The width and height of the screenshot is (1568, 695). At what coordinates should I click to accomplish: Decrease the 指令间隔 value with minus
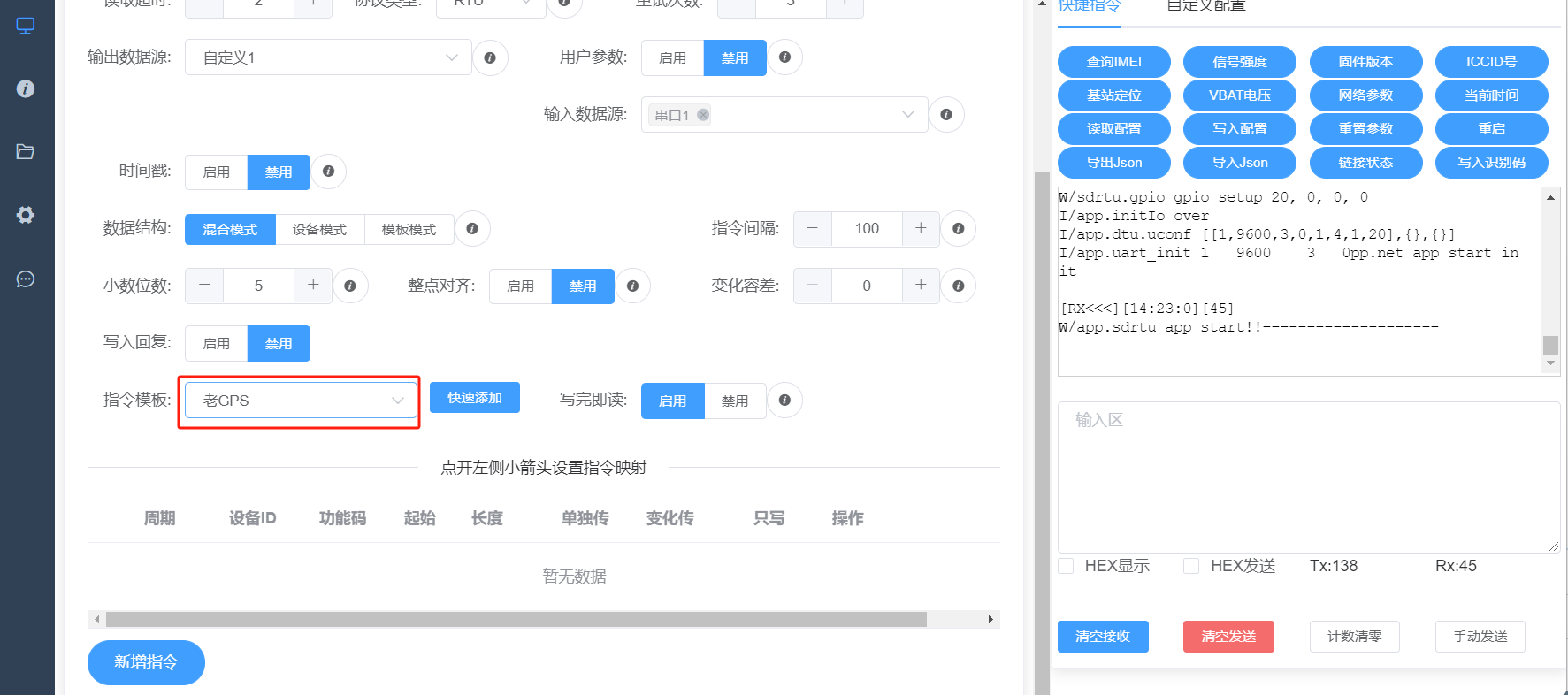point(812,229)
